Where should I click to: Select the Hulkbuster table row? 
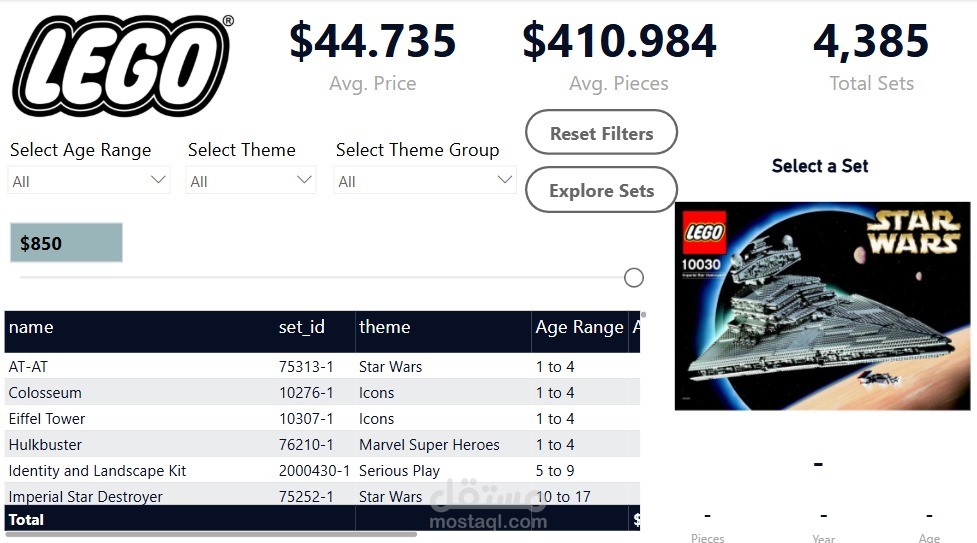pyautogui.click(x=45, y=445)
